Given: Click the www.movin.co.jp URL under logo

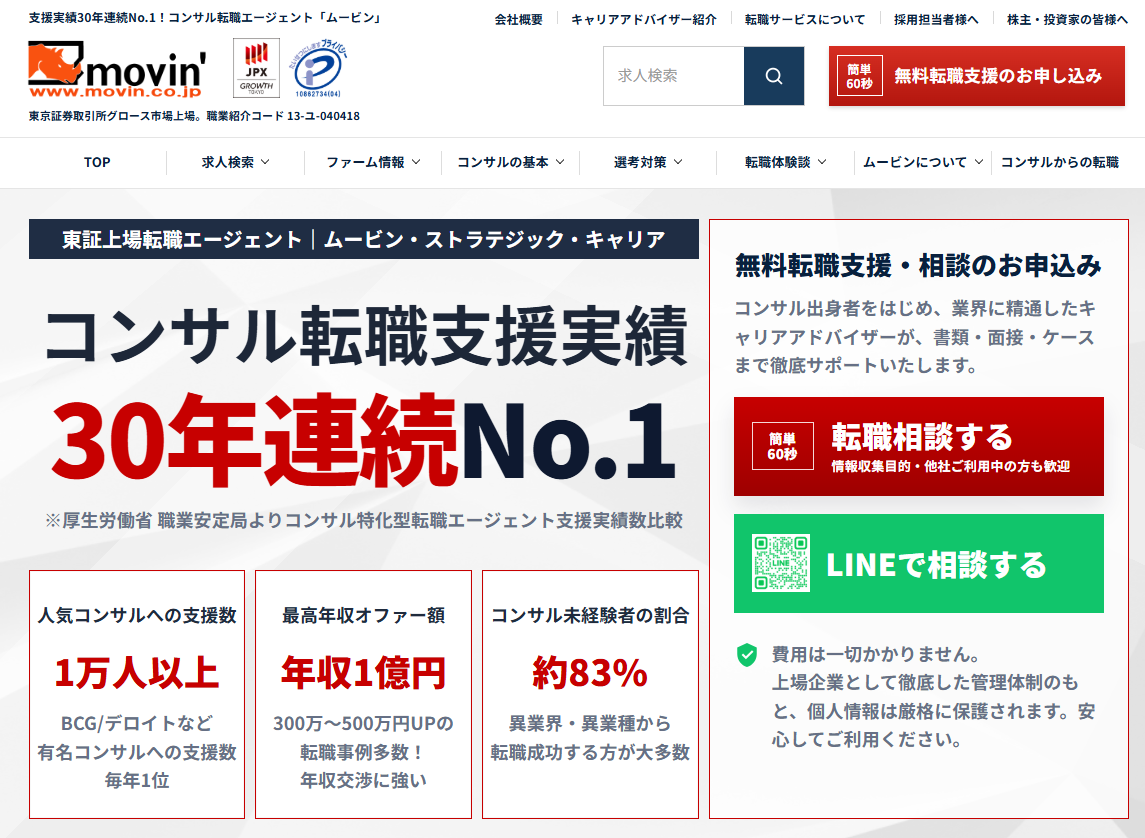Looking at the screenshot, I should (115, 92).
